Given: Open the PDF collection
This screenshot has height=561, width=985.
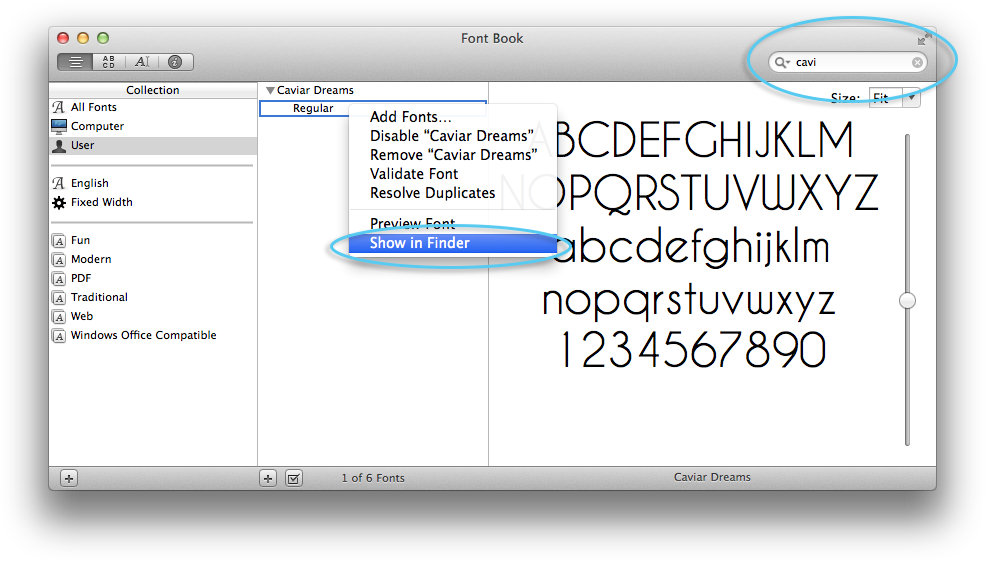Looking at the screenshot, I should click(153, 278).
